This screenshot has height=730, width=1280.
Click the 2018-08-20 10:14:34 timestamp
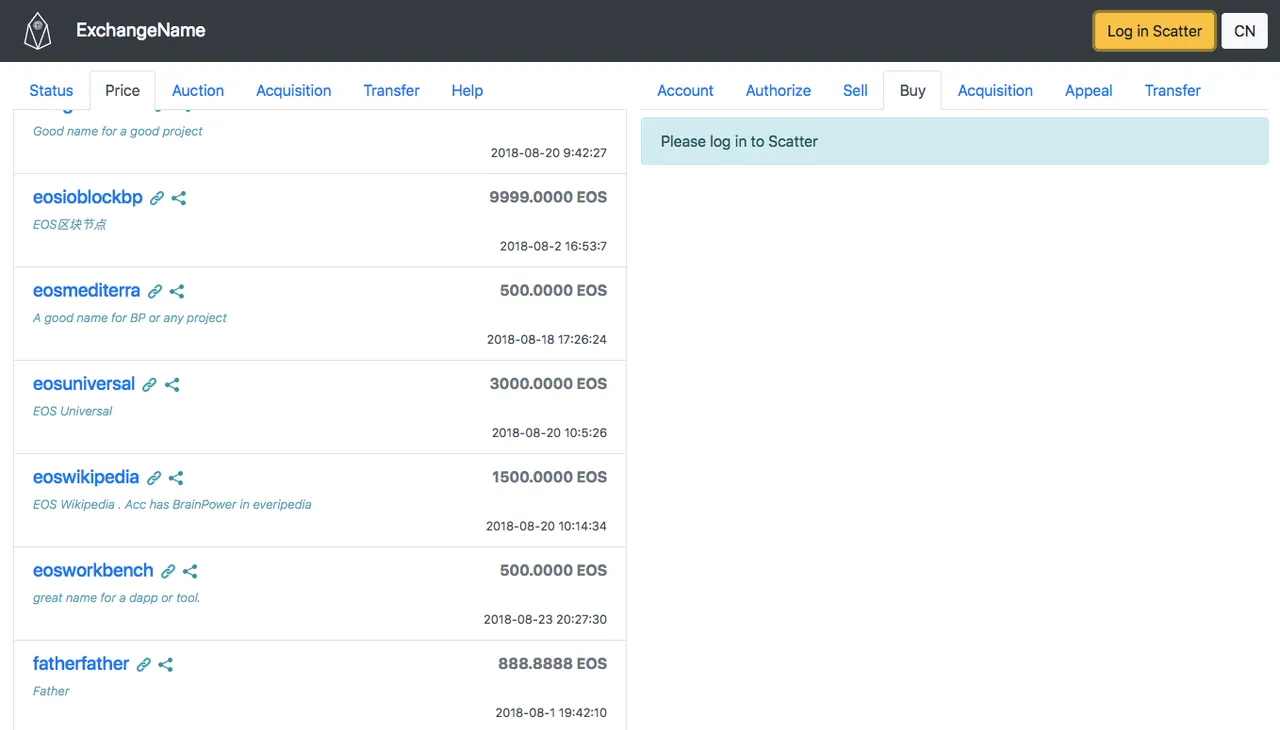point(546,526)
